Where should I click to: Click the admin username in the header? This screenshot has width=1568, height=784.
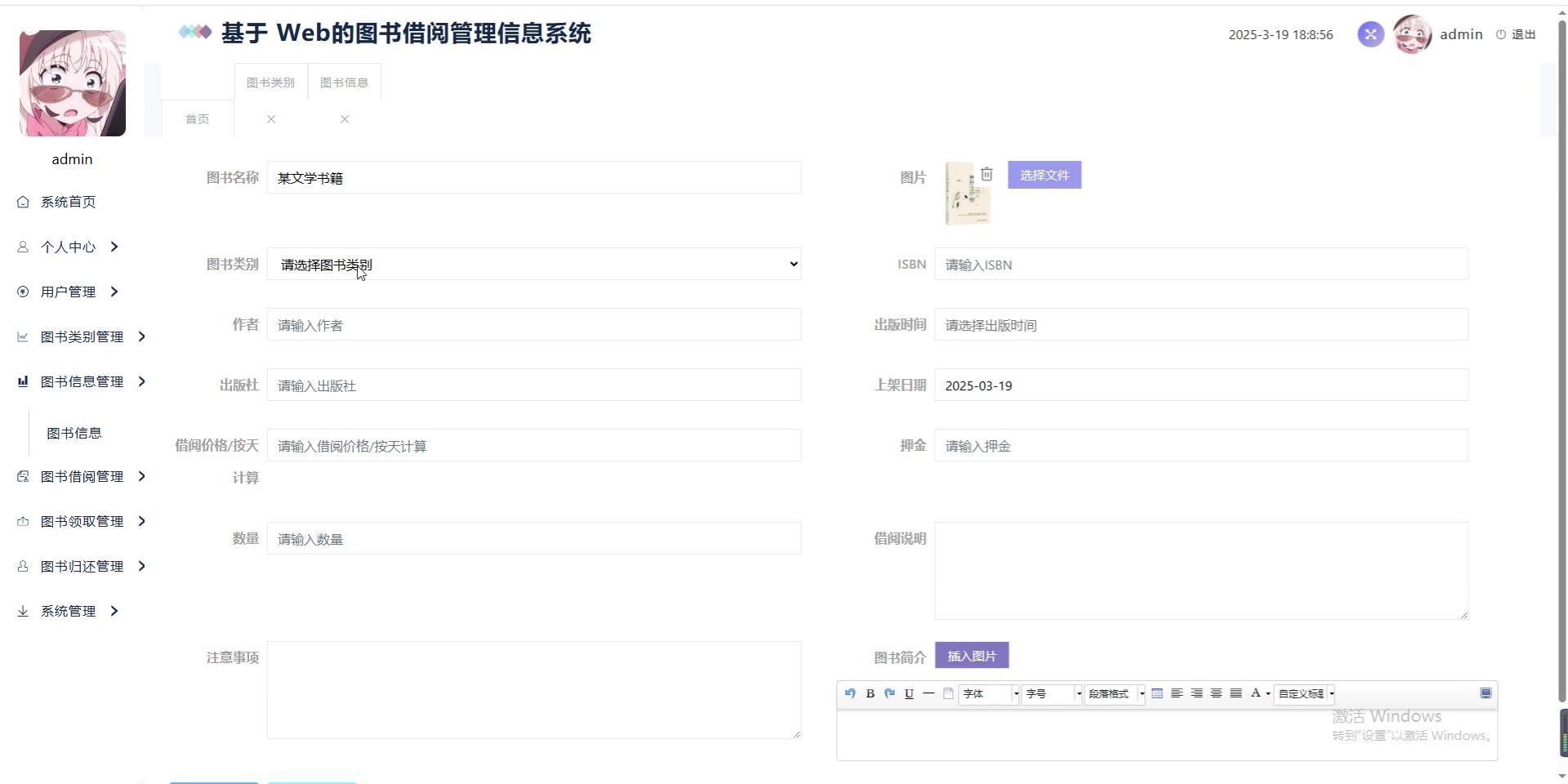point(1461,34)
